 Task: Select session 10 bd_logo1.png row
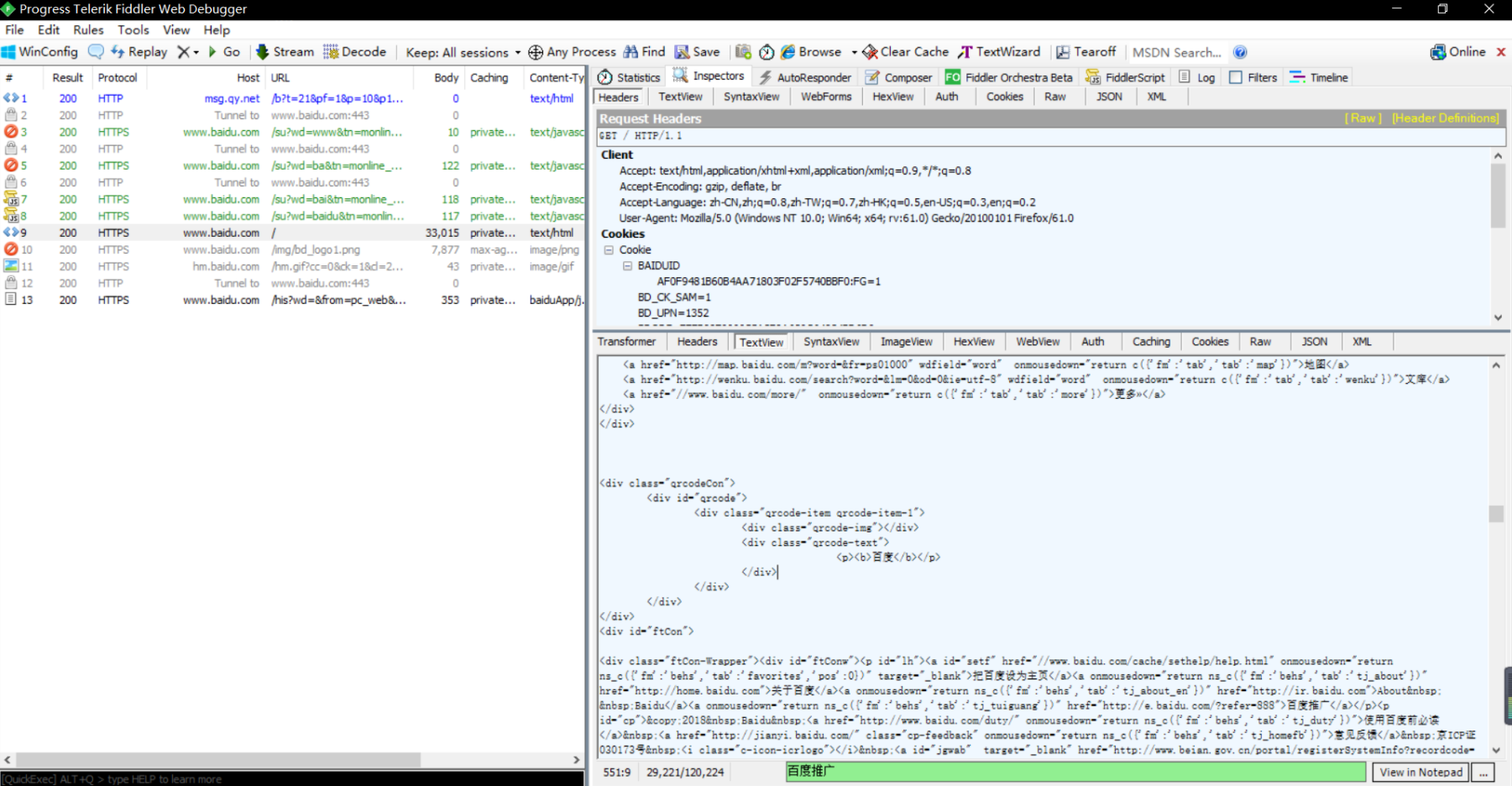coord(292,249)
